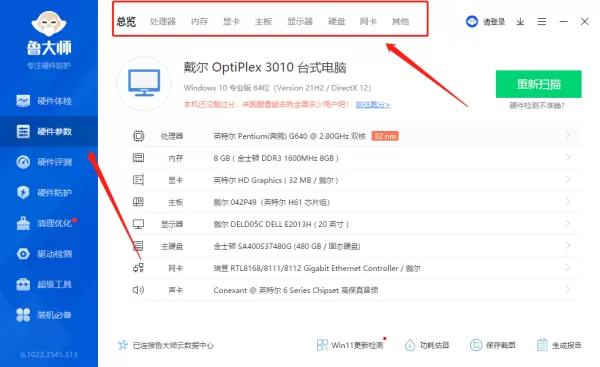Click Windows 10 专业版 64位 version text
Image resolution: width=600 pixels, height=367 pixels.
tap(277, 88)
